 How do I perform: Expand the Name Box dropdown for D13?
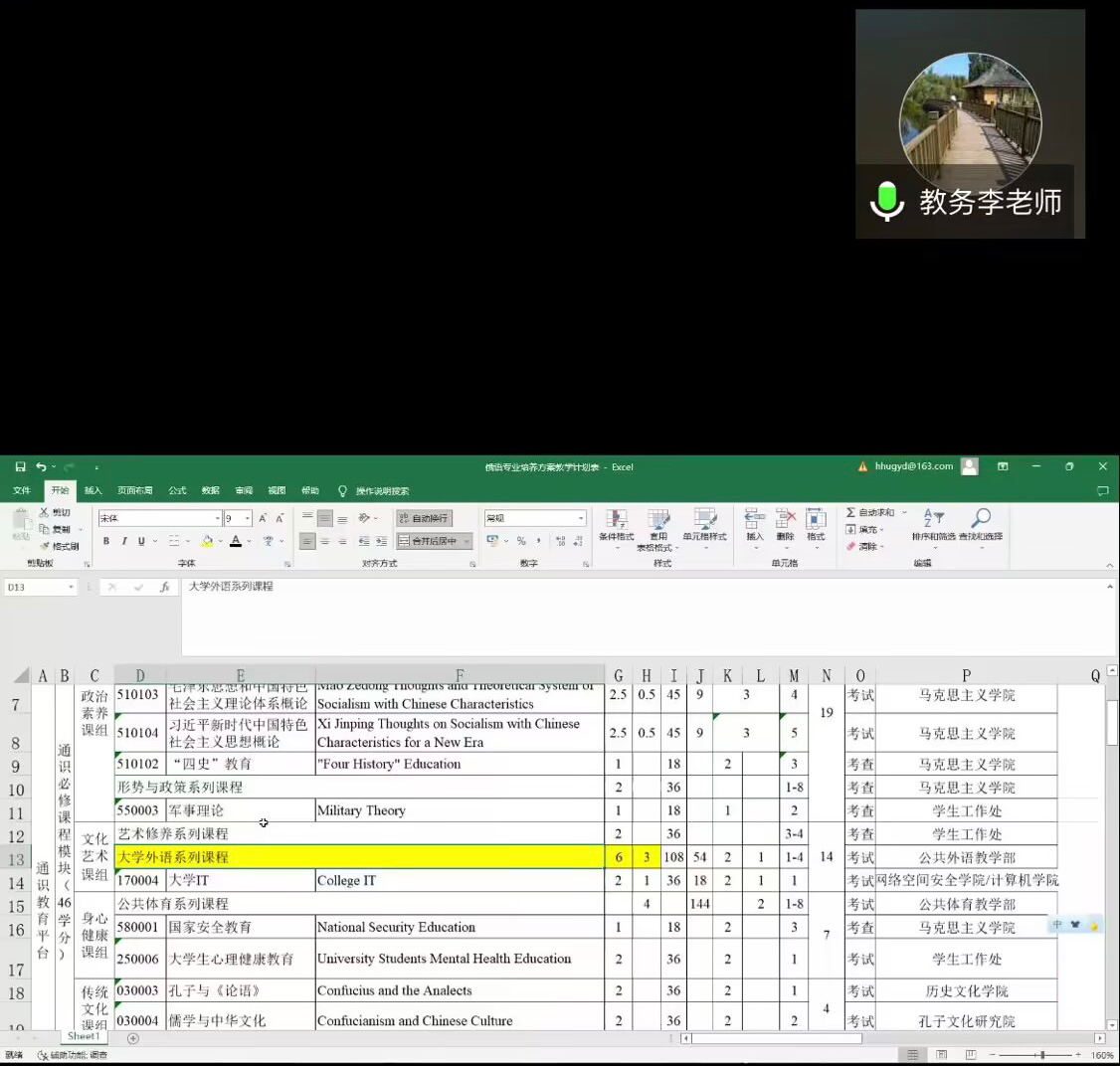[x=71, y=588]
